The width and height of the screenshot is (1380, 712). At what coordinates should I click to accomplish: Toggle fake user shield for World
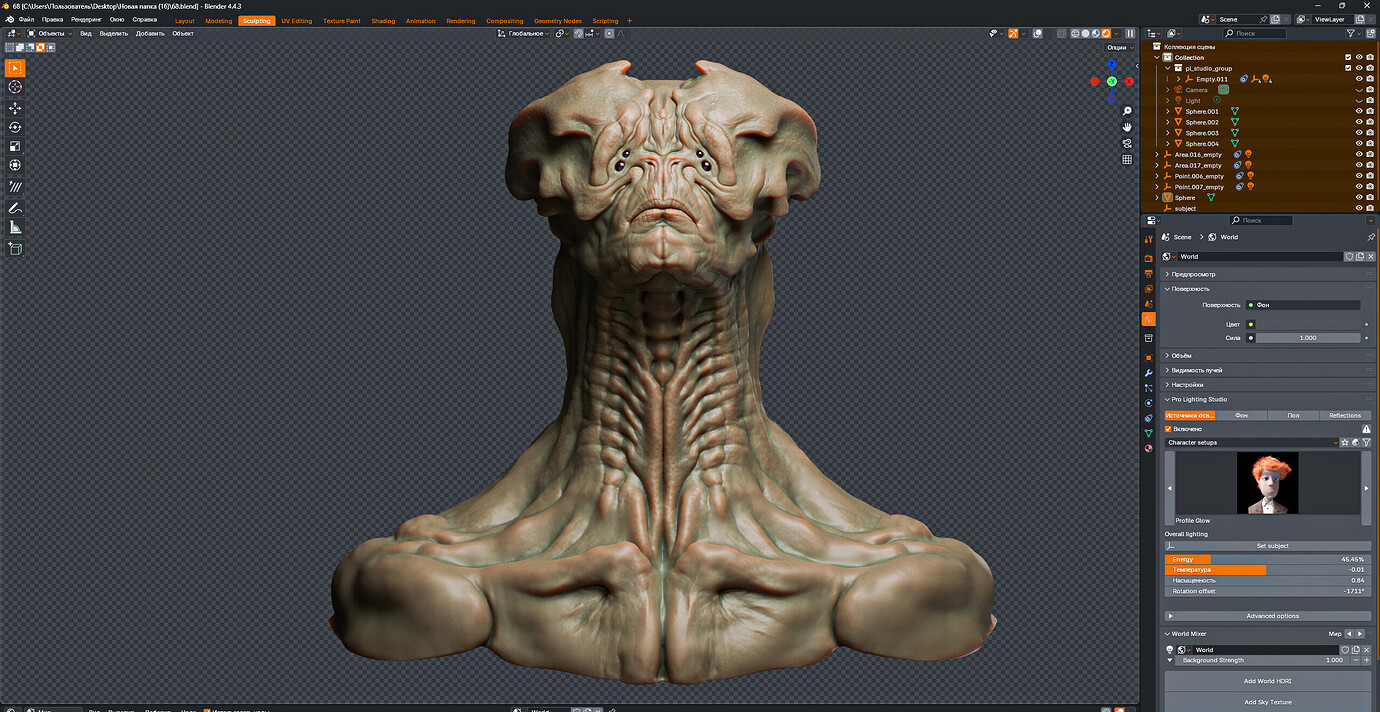click(x=1349, y=256)
